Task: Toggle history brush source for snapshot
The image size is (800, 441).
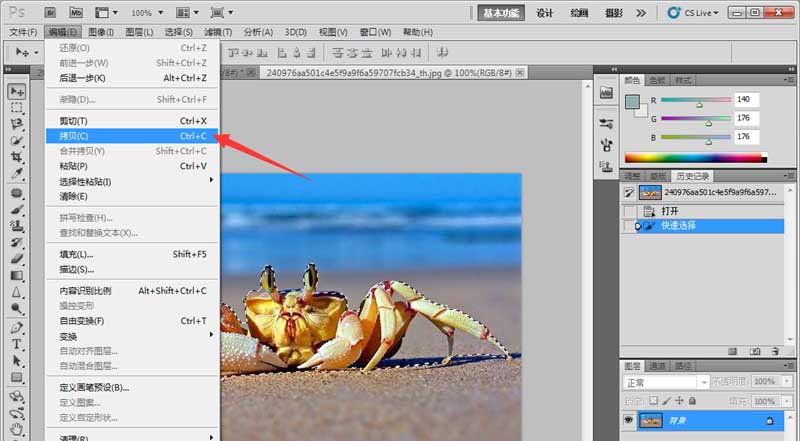Action: click(629, 192)
